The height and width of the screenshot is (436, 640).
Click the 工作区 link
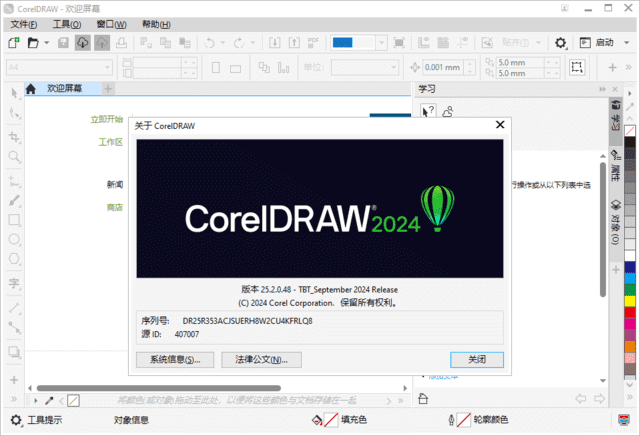point(111,142)
